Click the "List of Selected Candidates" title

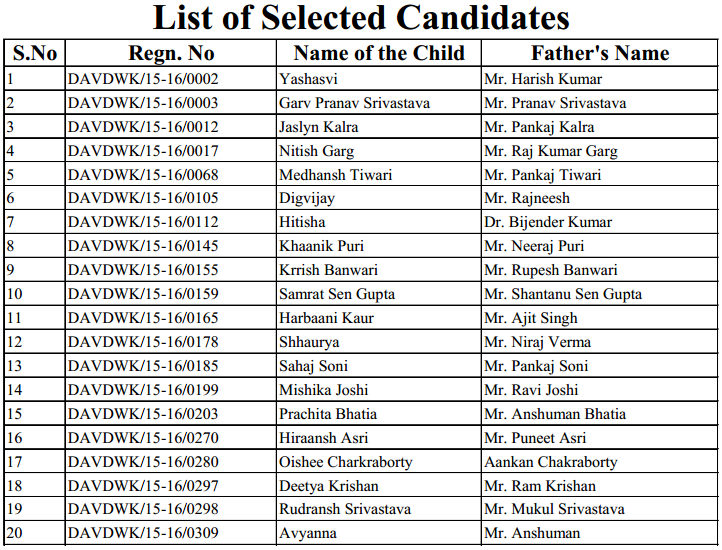tap(361, 18)
